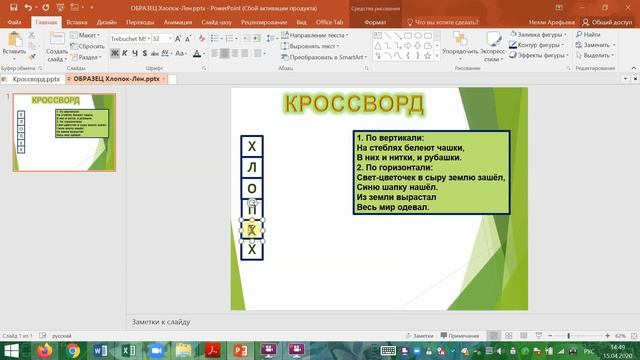Align text right toggle

235,53
